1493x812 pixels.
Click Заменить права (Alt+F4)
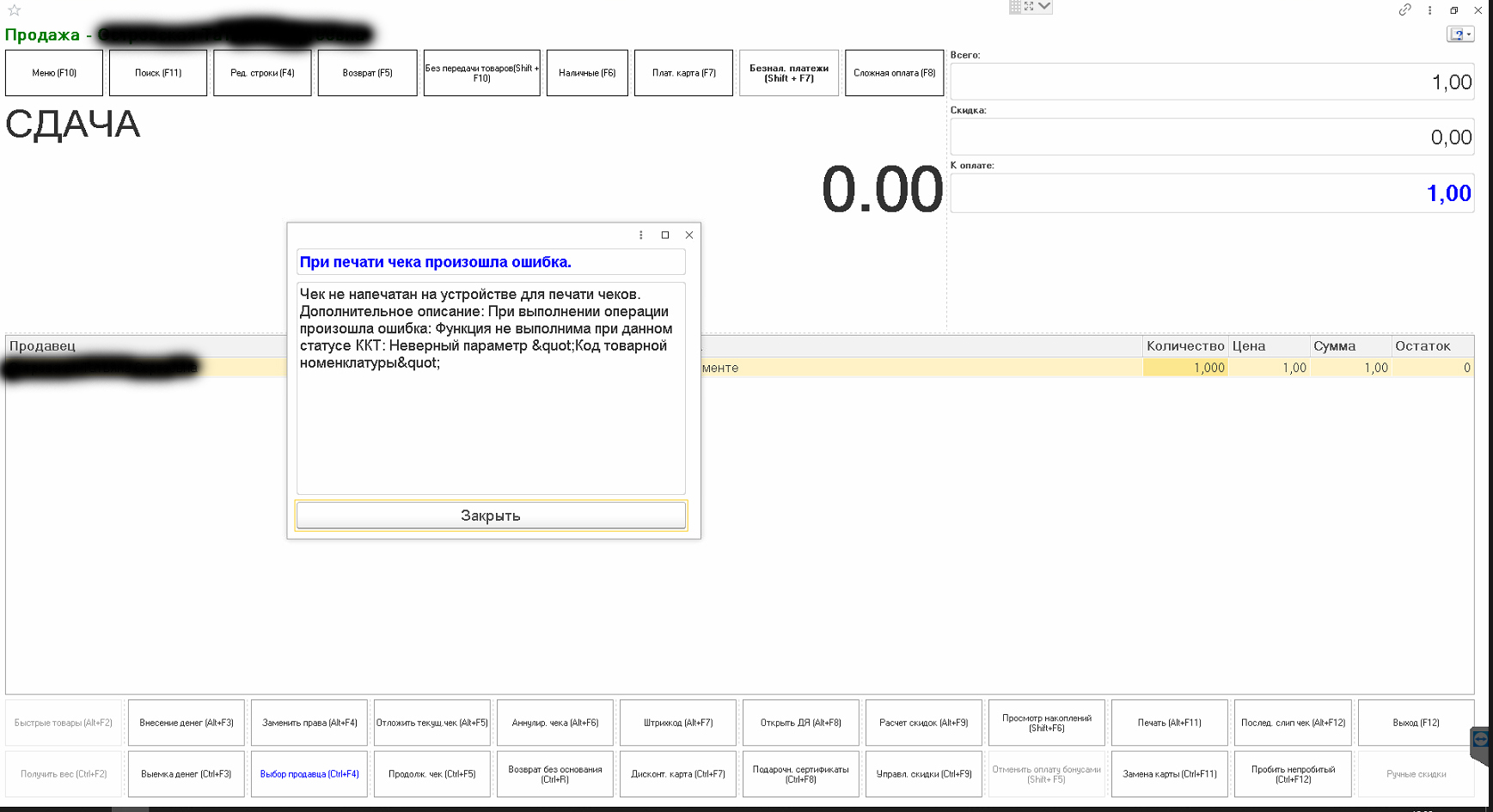coord(309,723)
